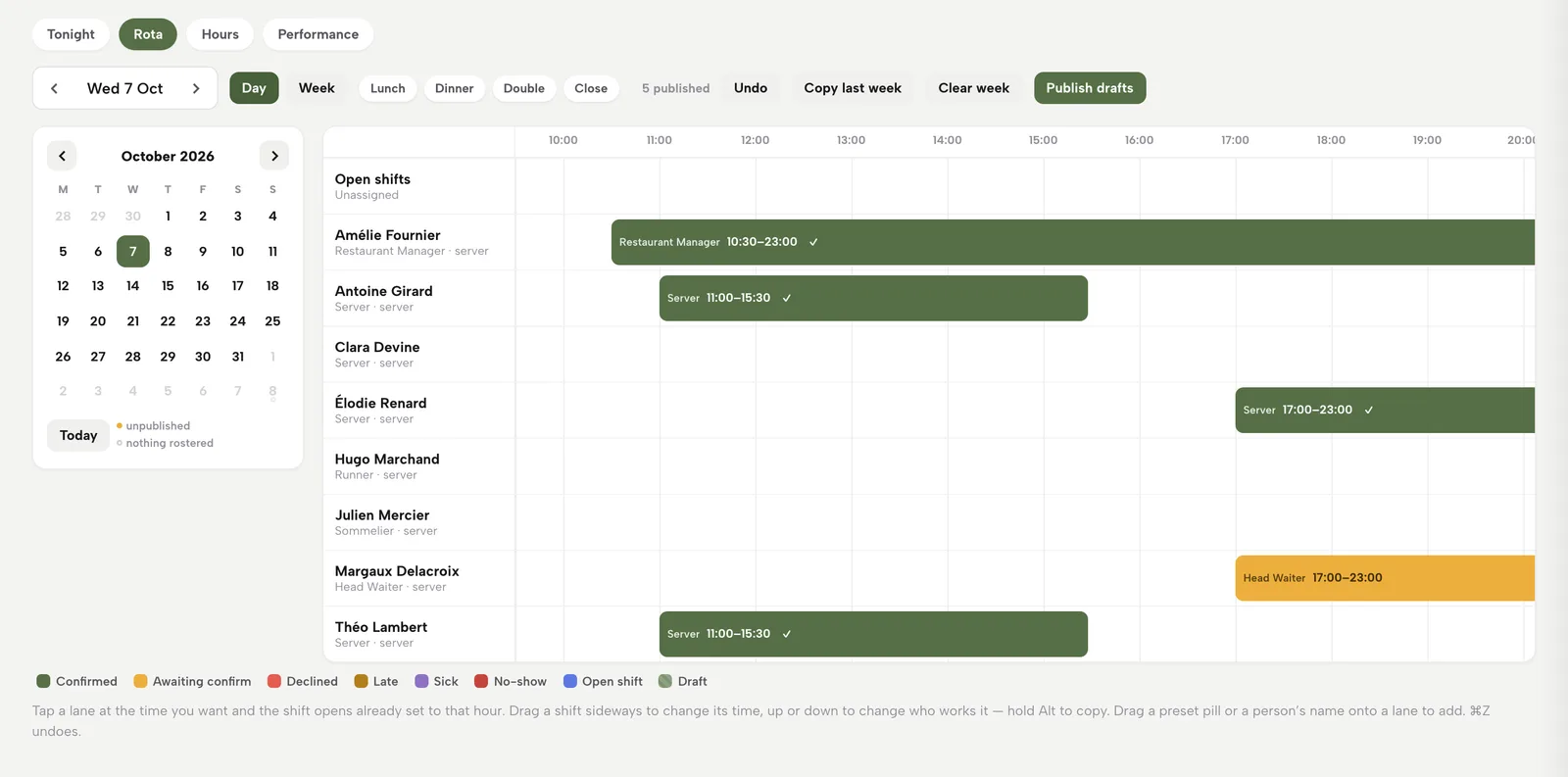Switch to Week view

pyautogui.click(x=317, y=88)
